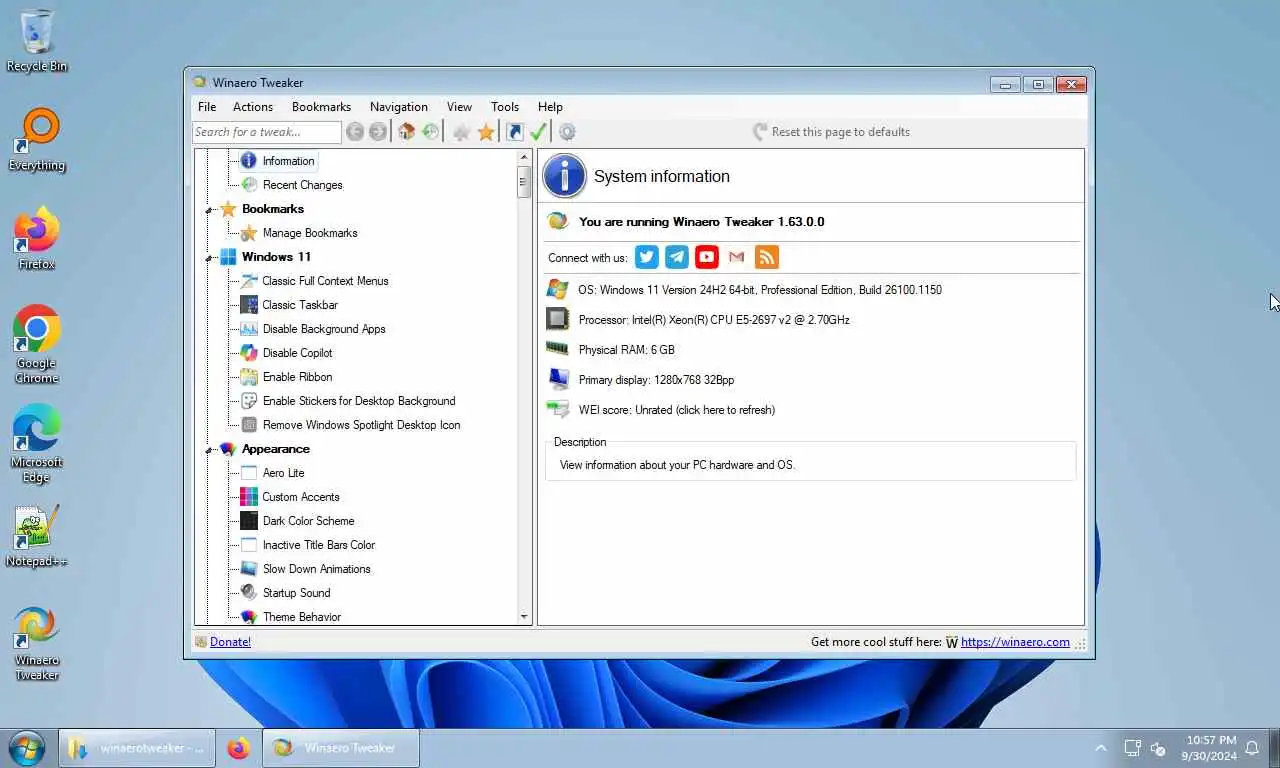The width and height of the screenshot is (1280, 768).
Task: Click the Donate! link
Action: [x=230, y=642]
